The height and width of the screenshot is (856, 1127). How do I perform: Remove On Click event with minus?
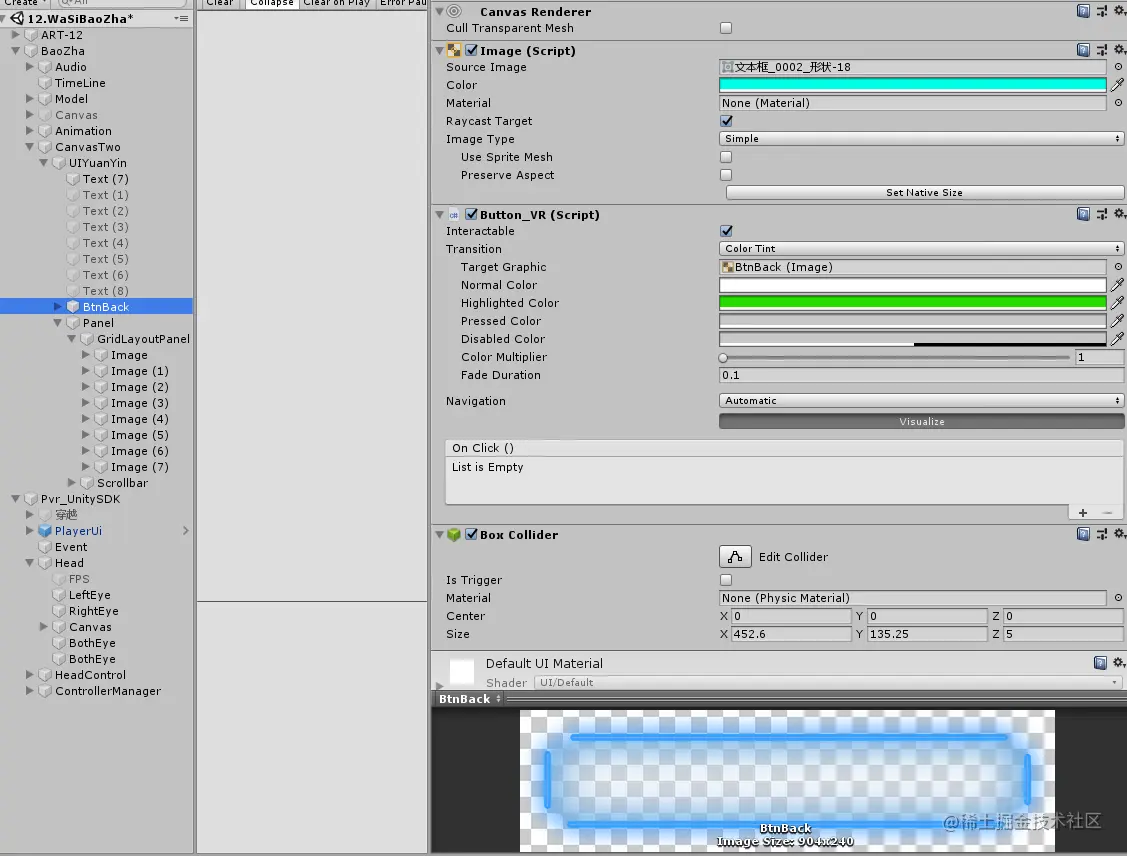[x=1108, y=512]
